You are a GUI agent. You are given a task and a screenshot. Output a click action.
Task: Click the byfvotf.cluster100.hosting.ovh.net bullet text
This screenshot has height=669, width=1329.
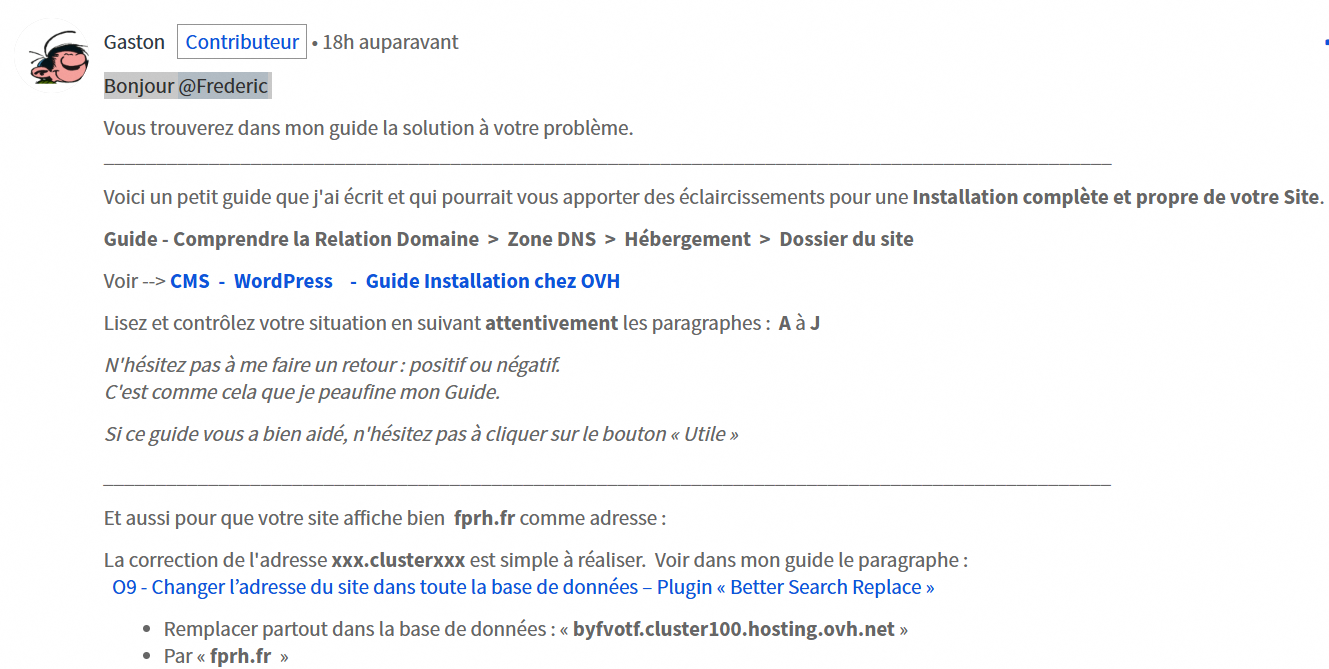pos(735,630)
